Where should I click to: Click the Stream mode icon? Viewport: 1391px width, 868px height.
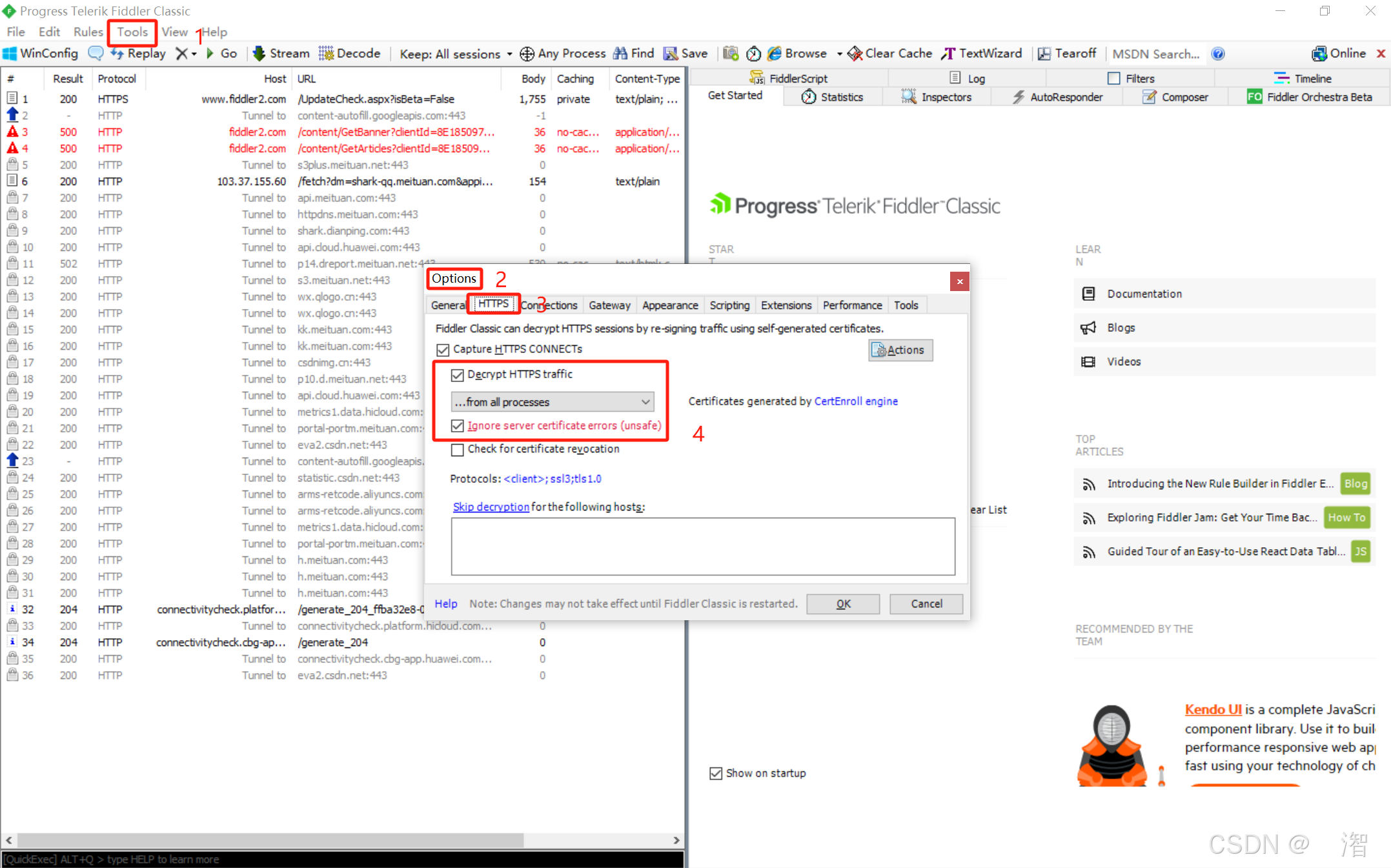(x=259, y=54)
